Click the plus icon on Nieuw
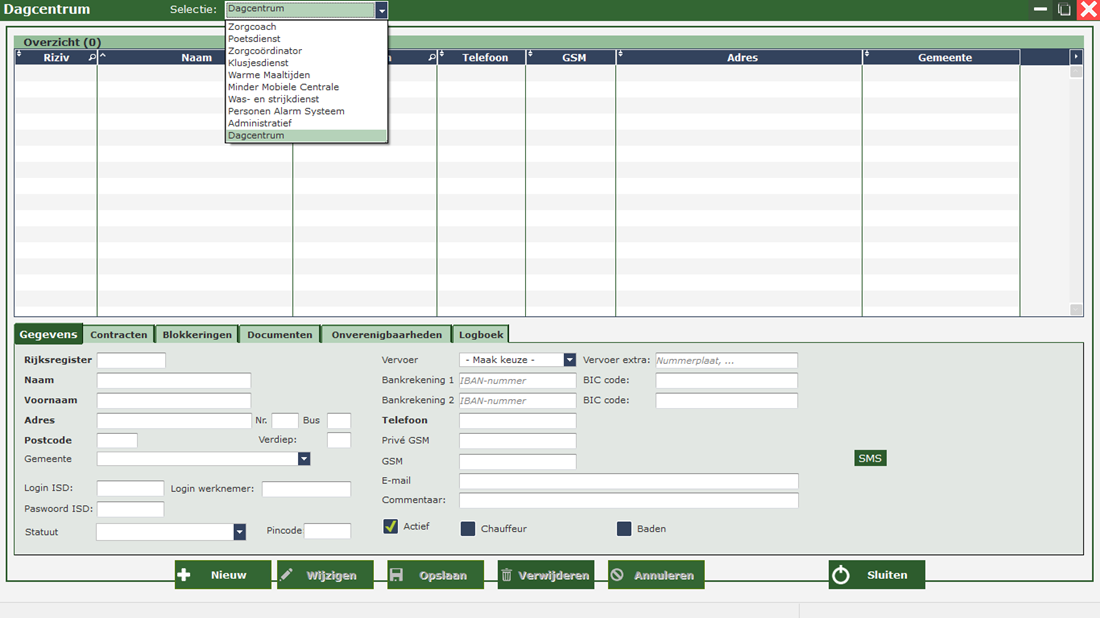 [184, 575]
